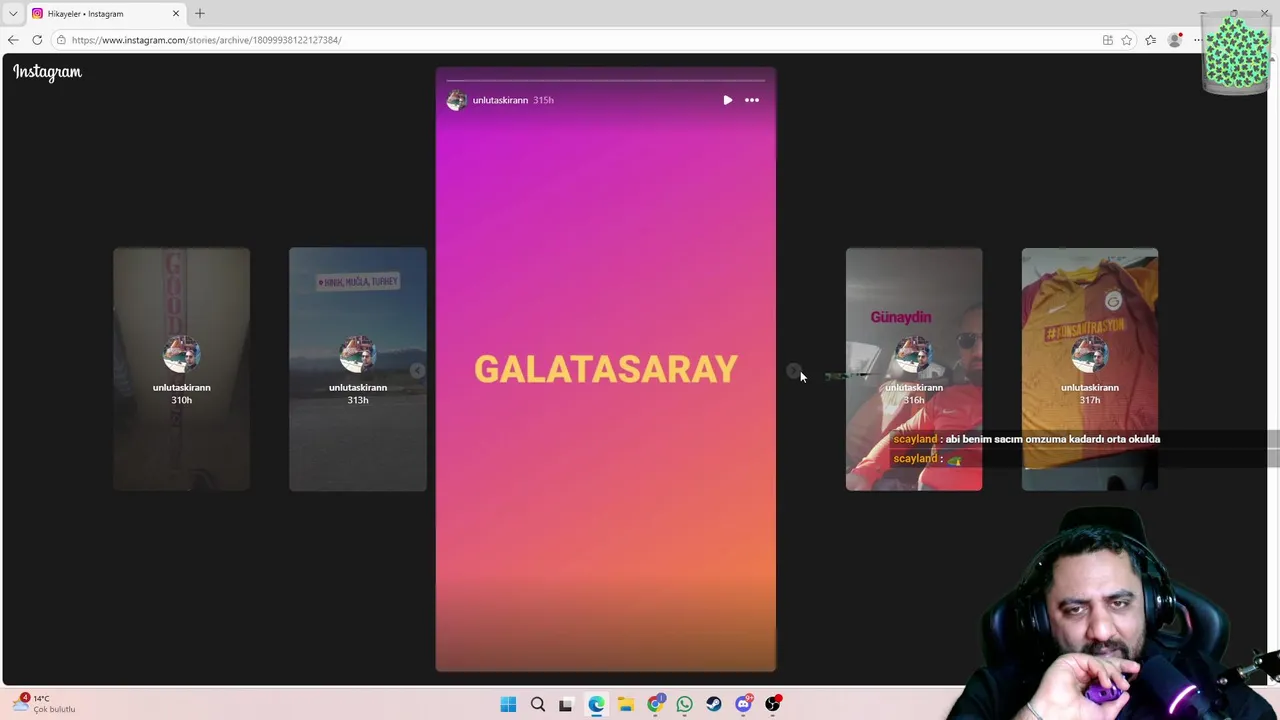The height and width of the screenshot is (720, 1280).
Task: Switch to Microsoft Edge on taskbar
Action: point(596,704)
